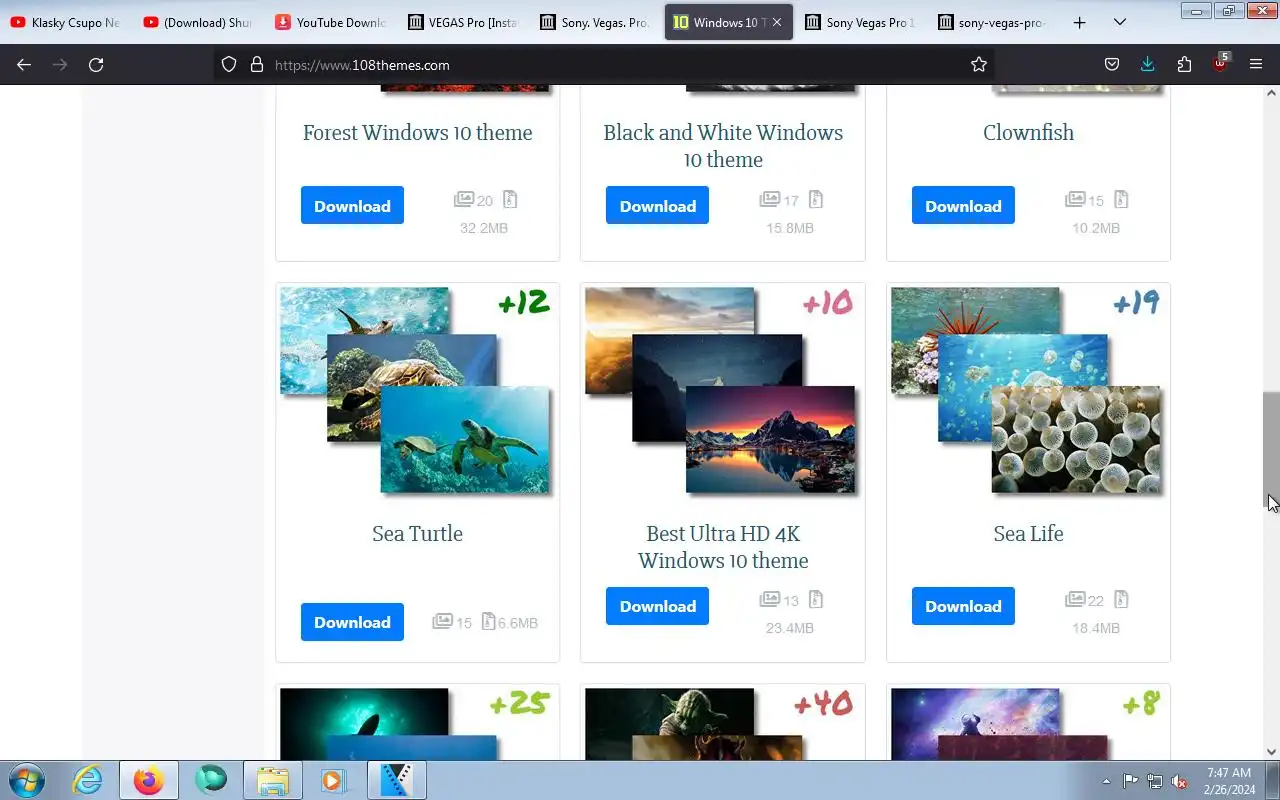Reload the page with the refresh icon
This screenshot has width=1280, height=800.
coord(96,64)
